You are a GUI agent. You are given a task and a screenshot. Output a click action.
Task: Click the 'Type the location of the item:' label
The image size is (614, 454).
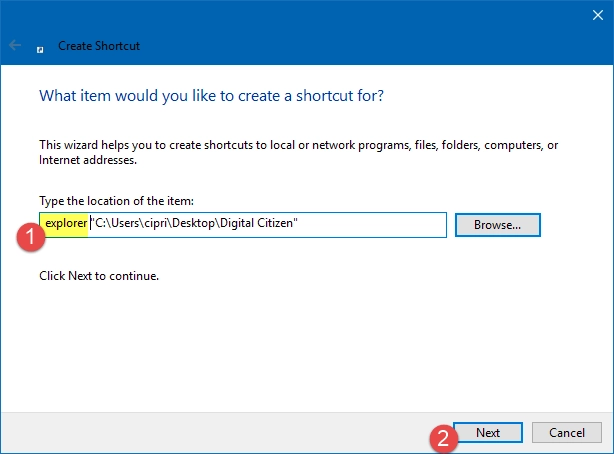[x=116, y=201]
